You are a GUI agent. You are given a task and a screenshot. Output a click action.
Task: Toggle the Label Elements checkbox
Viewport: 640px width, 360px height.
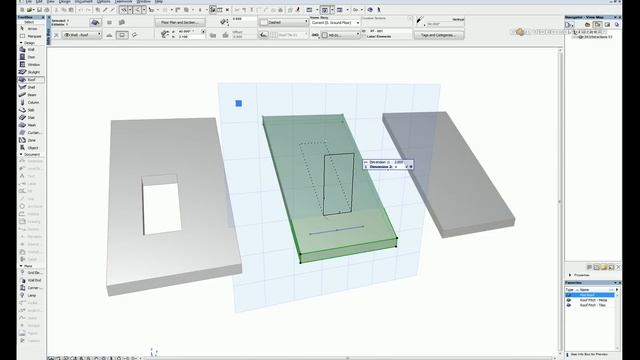click(x=364, y=36)
